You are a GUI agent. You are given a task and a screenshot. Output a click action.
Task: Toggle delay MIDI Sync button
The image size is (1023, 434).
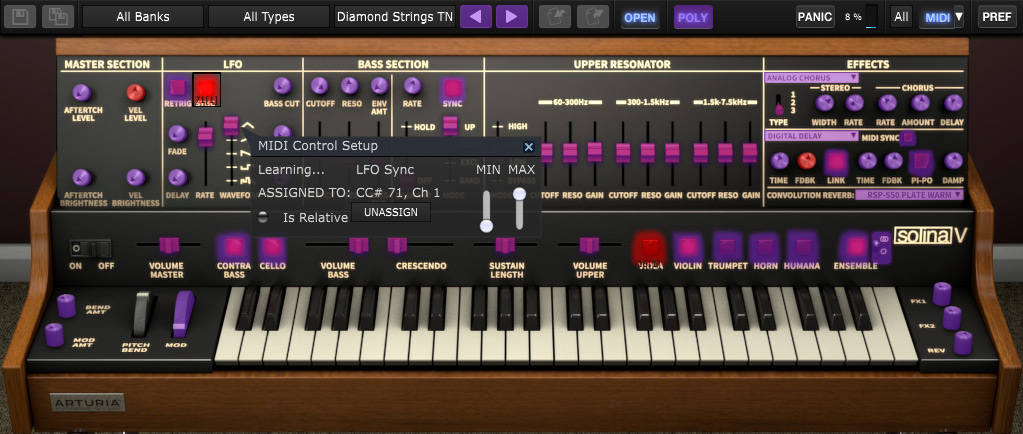pyautogui.click(x=908, y=137)
